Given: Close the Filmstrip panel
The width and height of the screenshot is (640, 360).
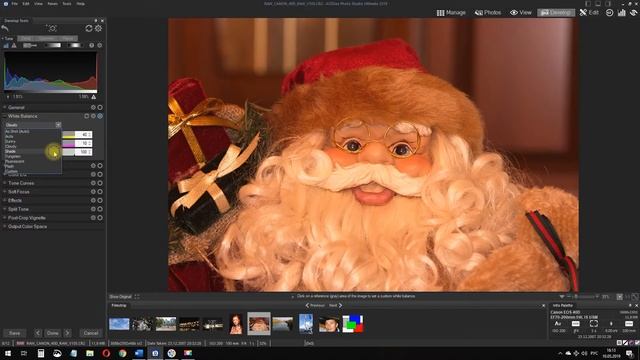Looking at the screenshot, I should click(543, 305).
